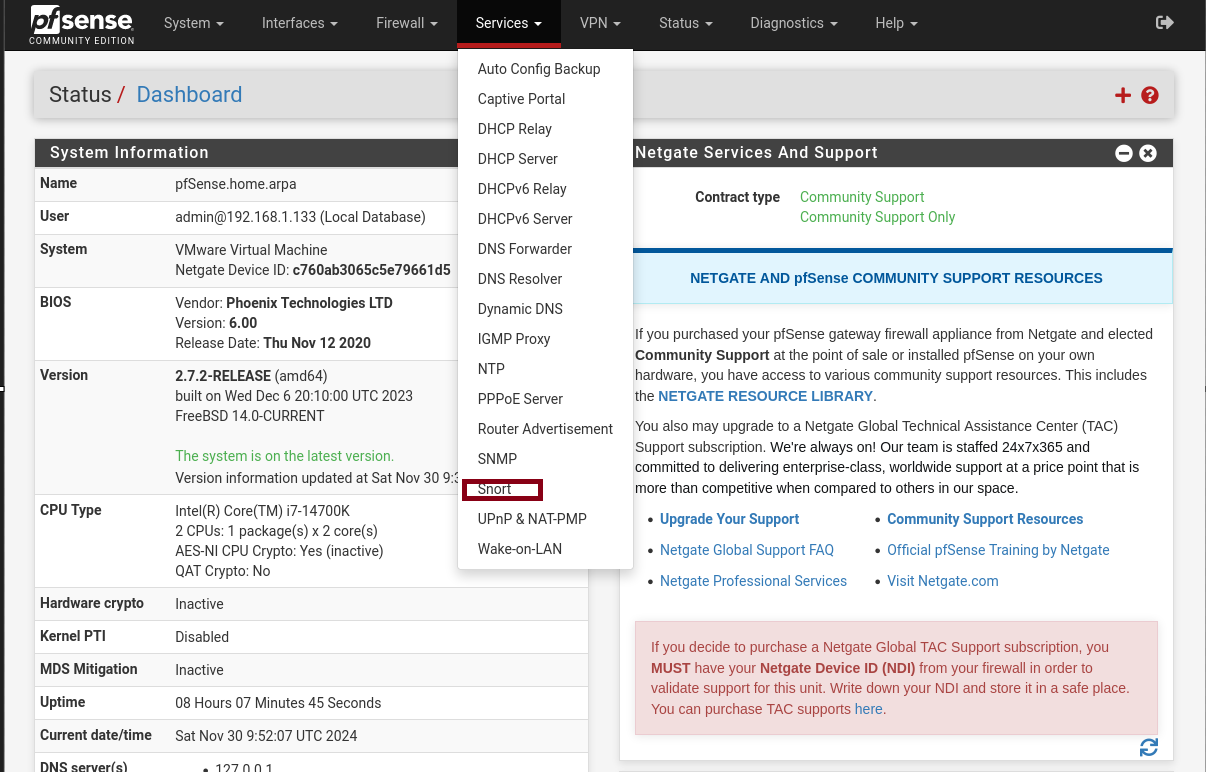Select DHCPv6 Relay menu entry
1206x772 pixels.
tap(545, 189)
